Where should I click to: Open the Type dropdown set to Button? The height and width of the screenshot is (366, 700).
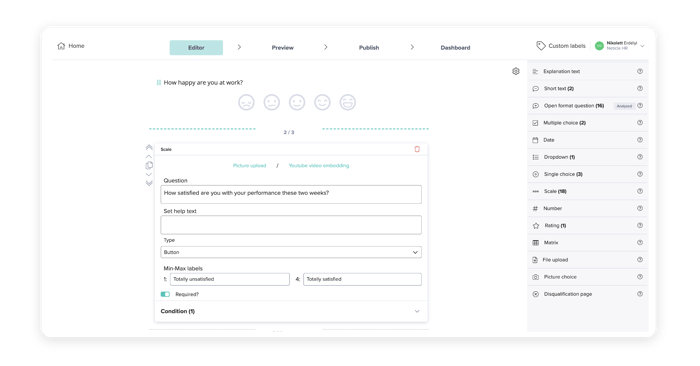click(291, 252)
